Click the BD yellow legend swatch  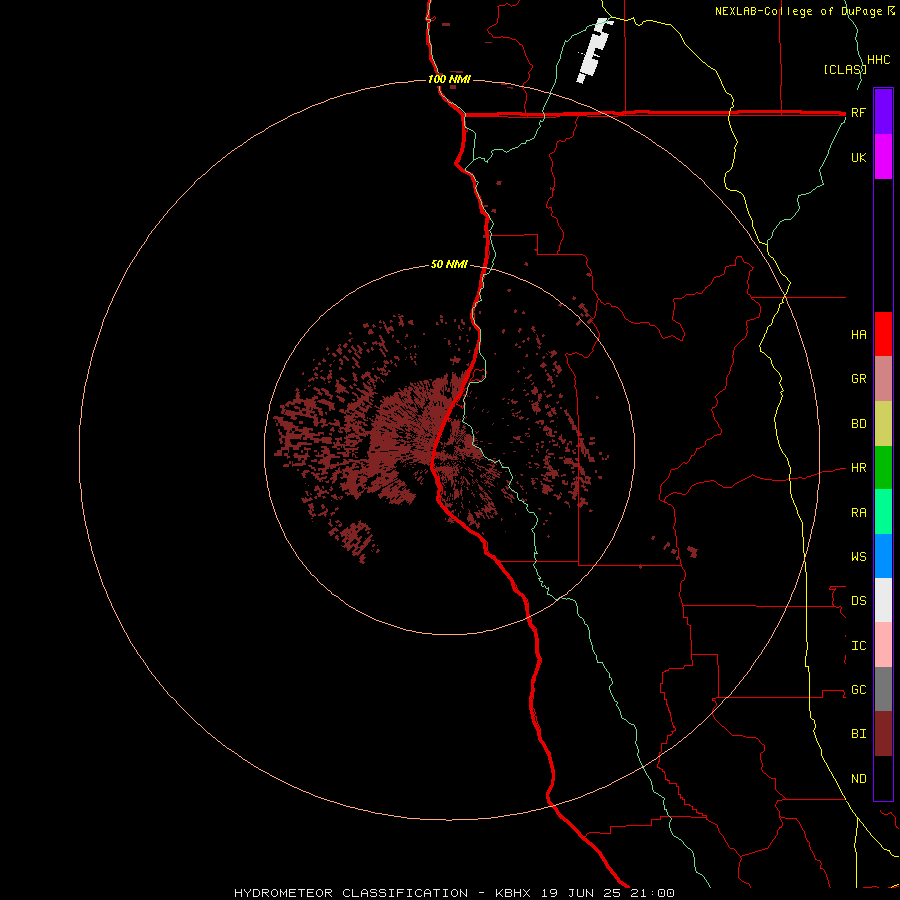pos(883,424)
